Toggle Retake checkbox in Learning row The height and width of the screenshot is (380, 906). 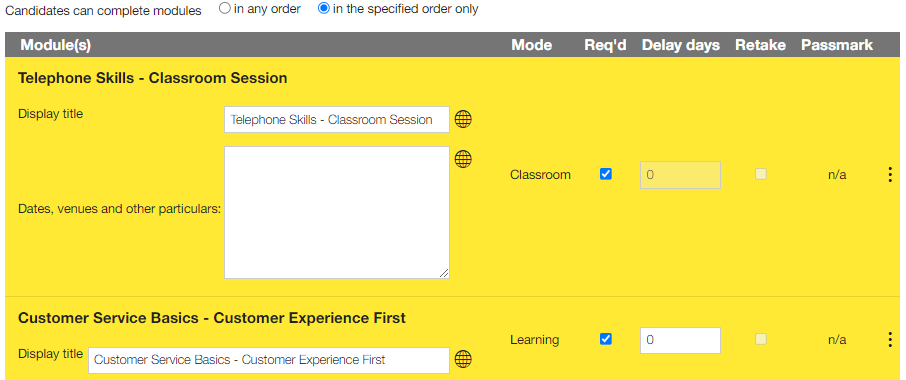(x=760, y=339)
